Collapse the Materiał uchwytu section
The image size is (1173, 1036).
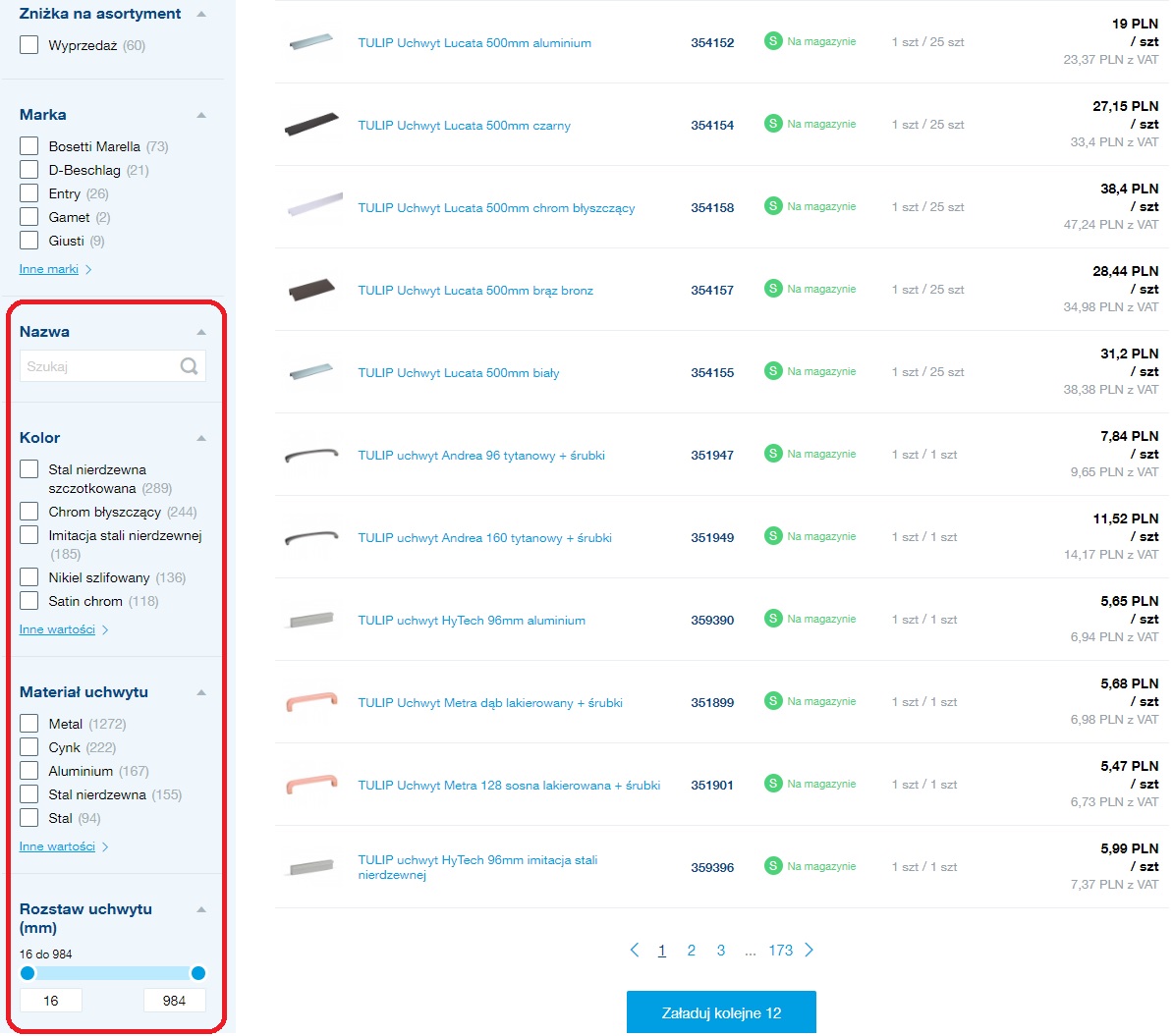click(201, 692)
